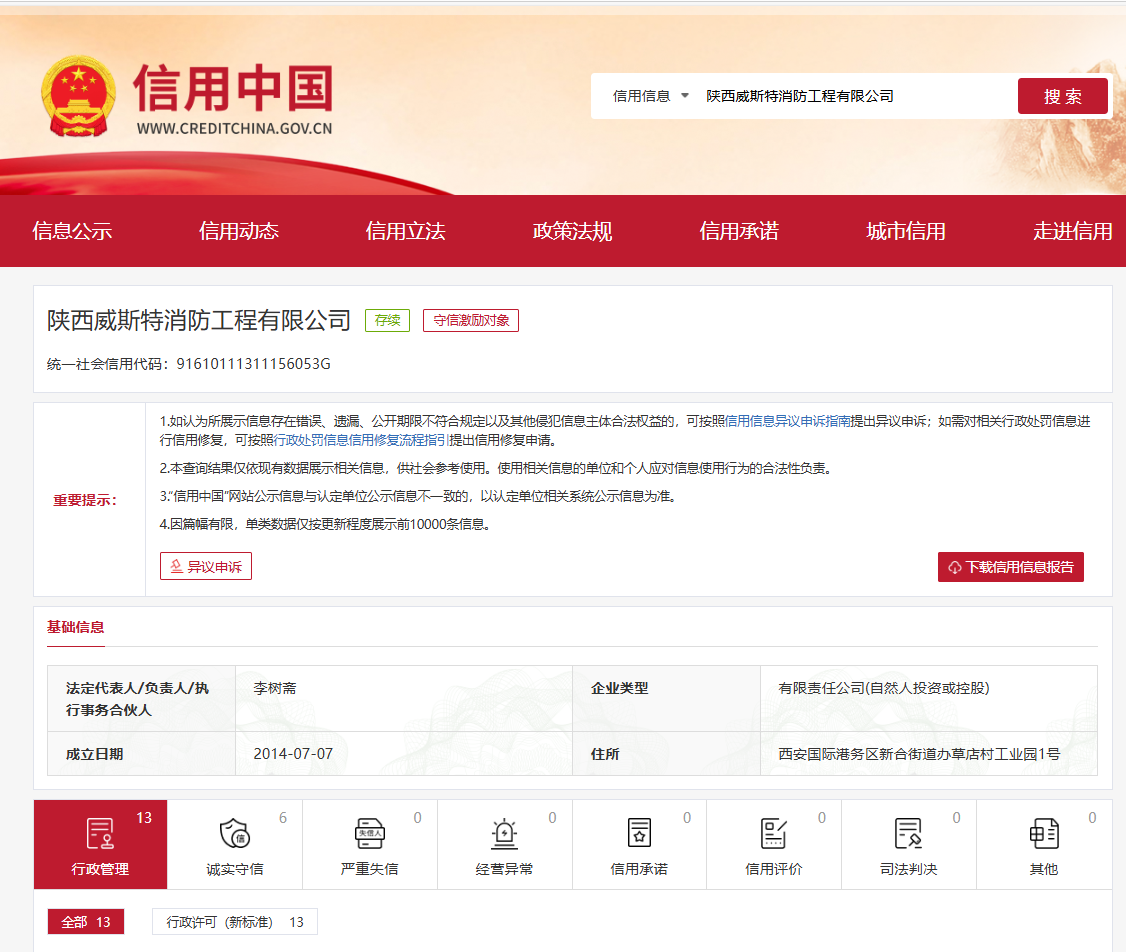
Task: Open the 信用信息异议申诉指南 link
Action: pos(787,421)
